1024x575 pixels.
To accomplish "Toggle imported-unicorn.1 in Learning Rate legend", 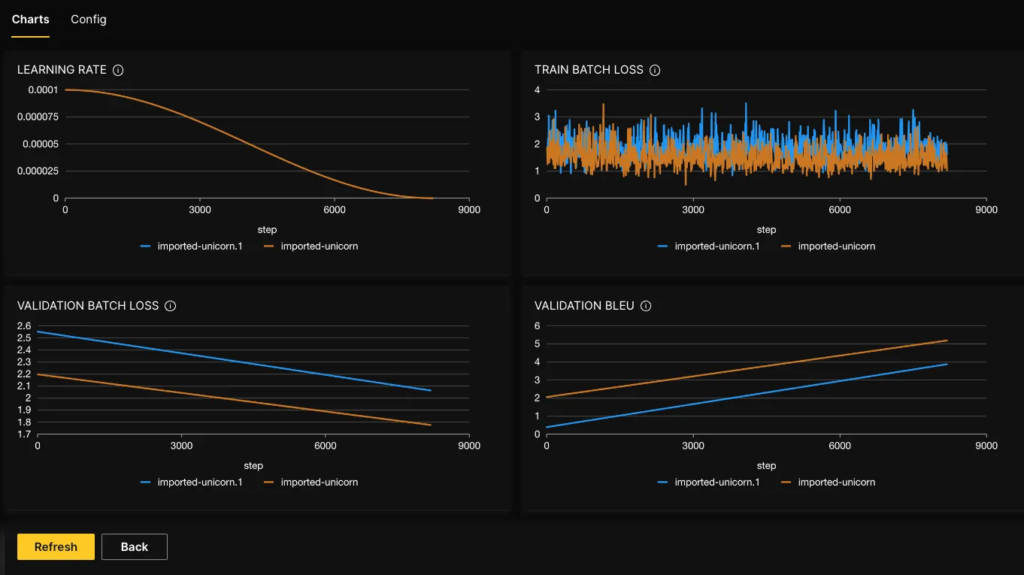I will [x=199, y=246].
